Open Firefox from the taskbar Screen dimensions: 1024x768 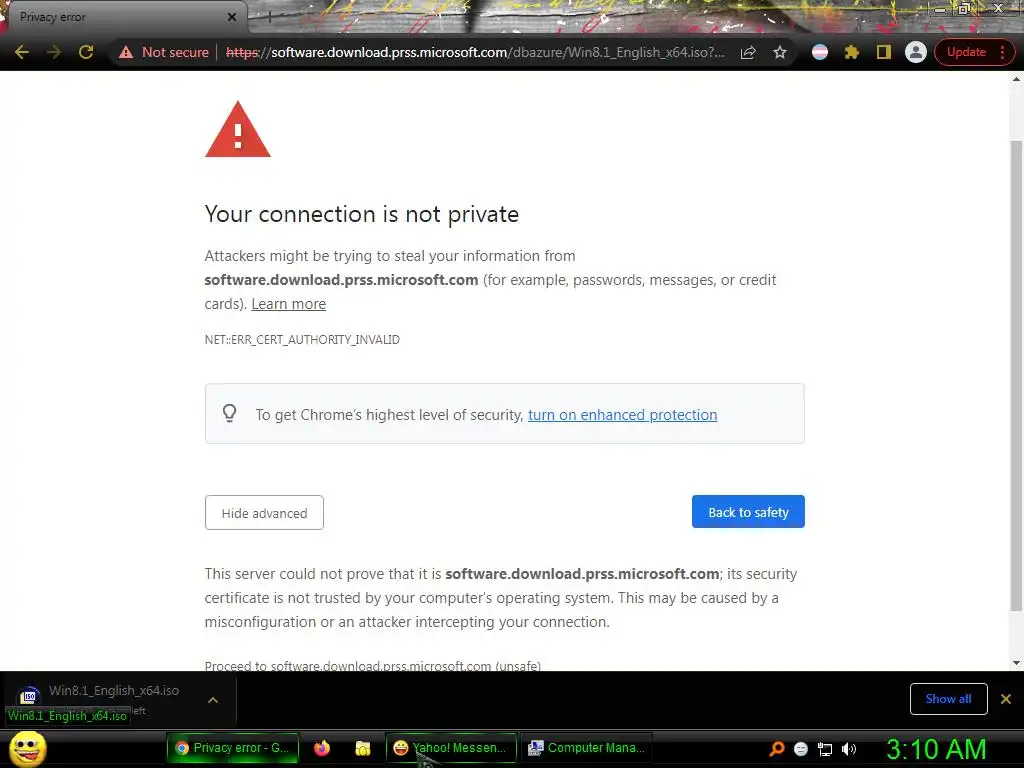[321, 748]
